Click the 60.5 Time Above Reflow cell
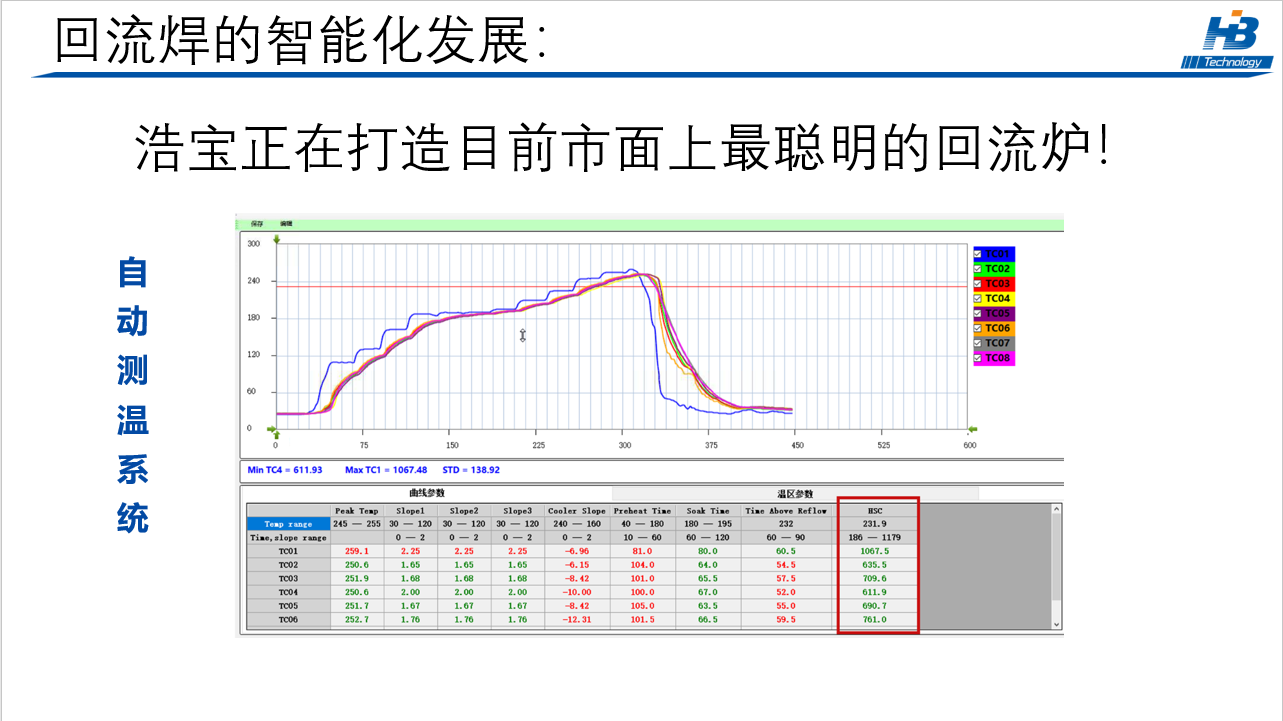Viewport: 1283px width, 721px height. point(786,551)
